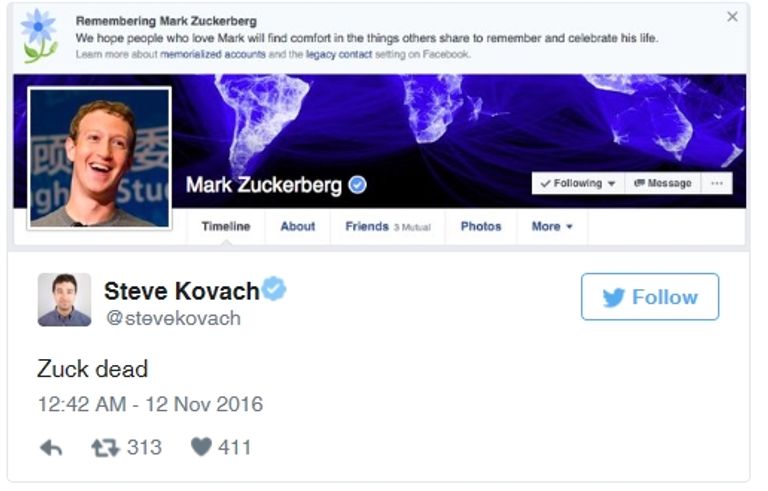Screen dimensions: 768x491
Task: Open the Friends tab
Action: [386, 227]
